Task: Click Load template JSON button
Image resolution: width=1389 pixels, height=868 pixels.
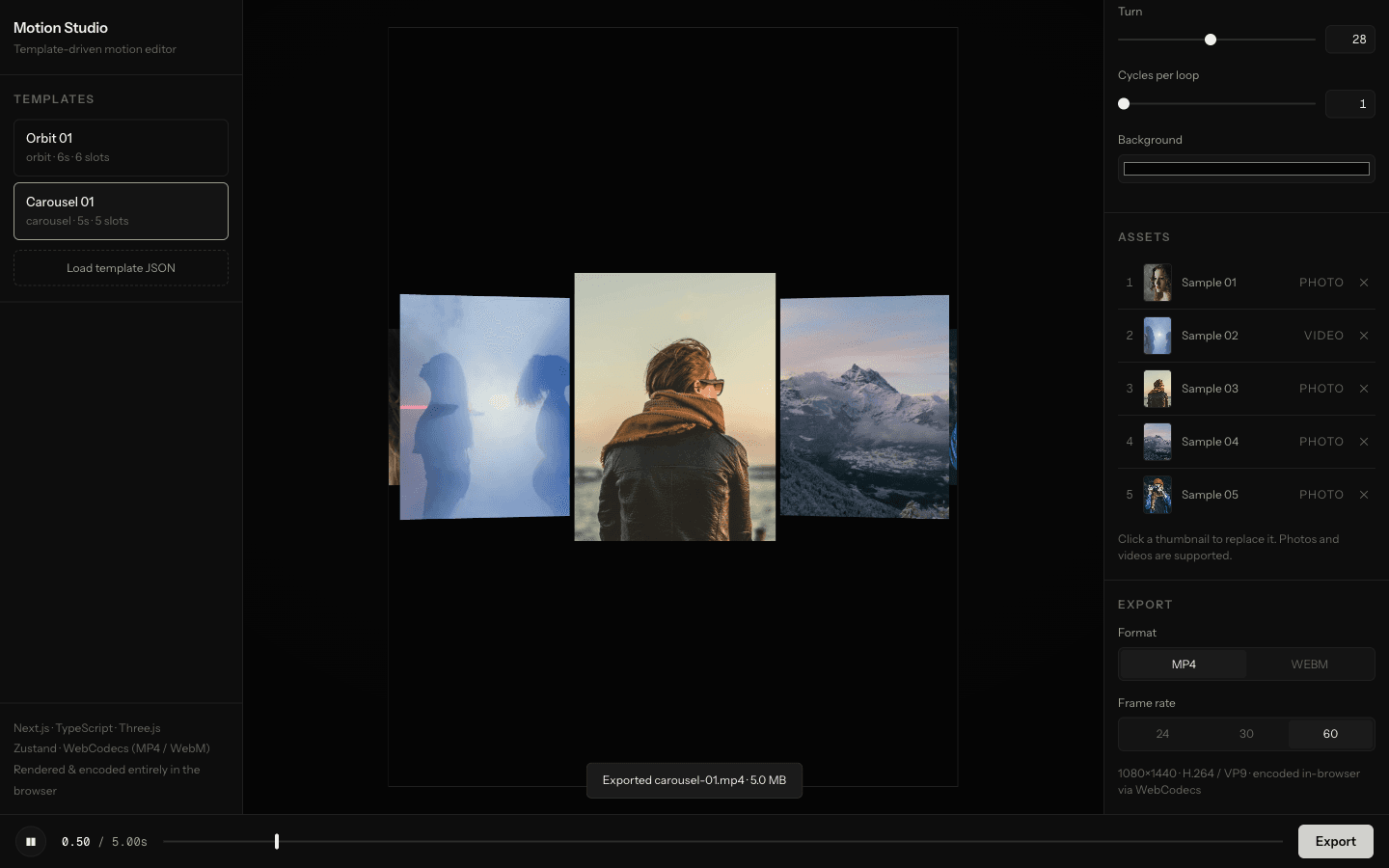Action: coord(121,268)
